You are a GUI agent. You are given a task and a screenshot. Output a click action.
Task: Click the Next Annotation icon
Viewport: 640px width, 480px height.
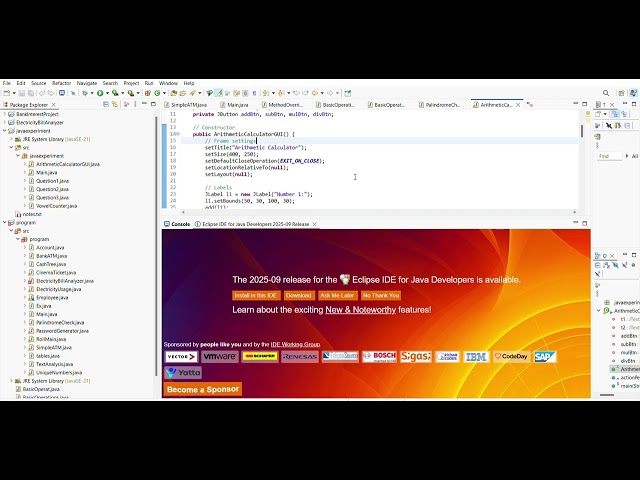pos(265,93)
